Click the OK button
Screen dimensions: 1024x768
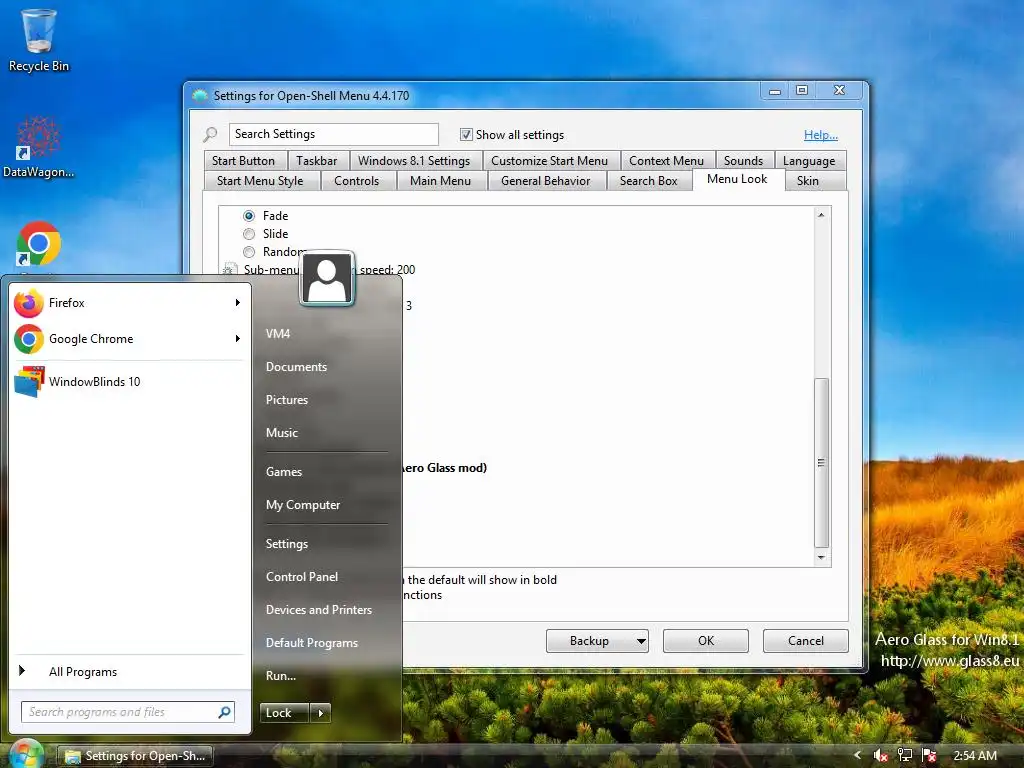(705, 641)
